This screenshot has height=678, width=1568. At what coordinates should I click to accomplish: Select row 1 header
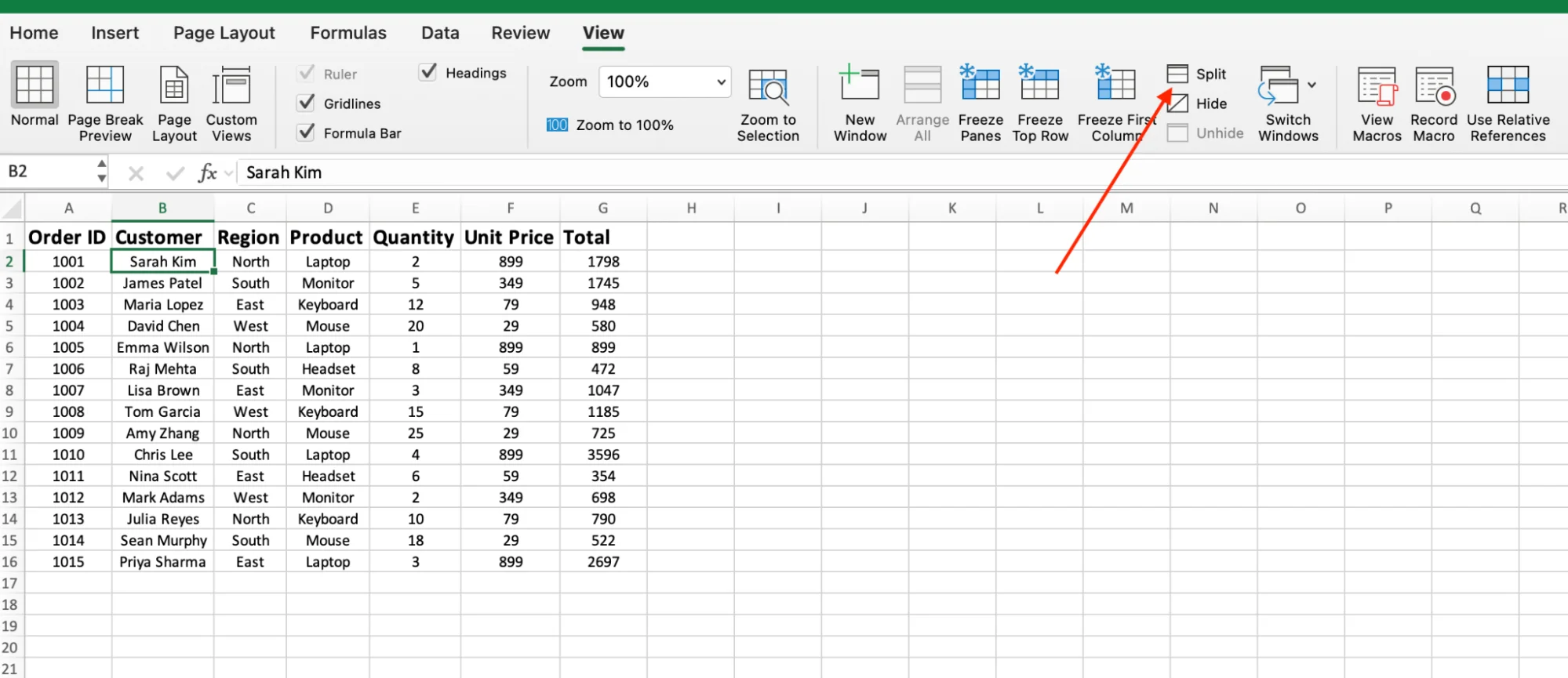point(10,237)
